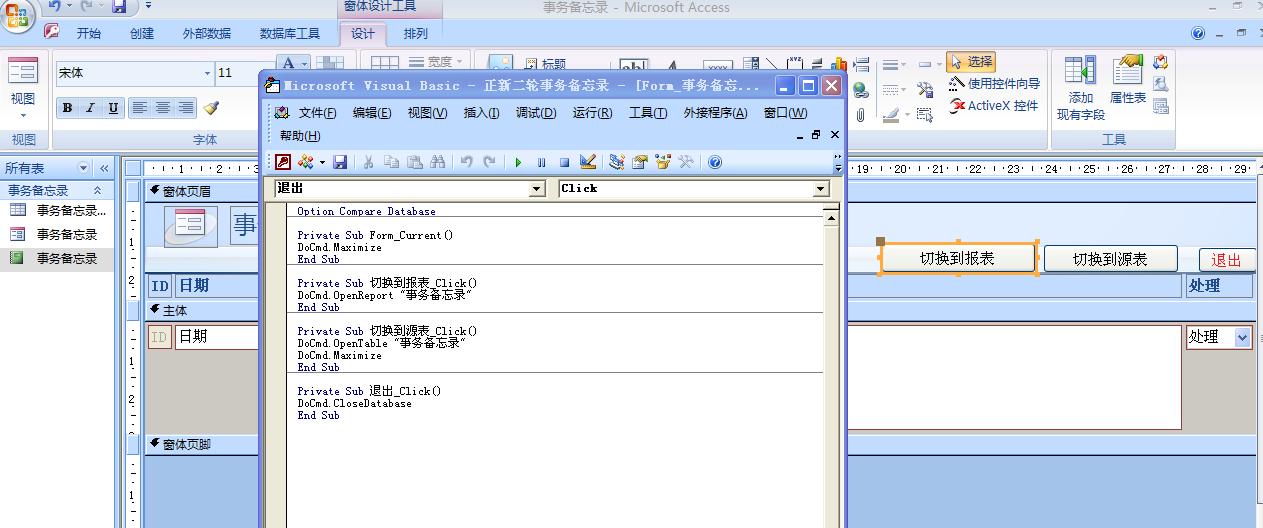Open 退出 object dropdown in code window
Viewport: 1263px width, 528px height.
tap(537, 189)
